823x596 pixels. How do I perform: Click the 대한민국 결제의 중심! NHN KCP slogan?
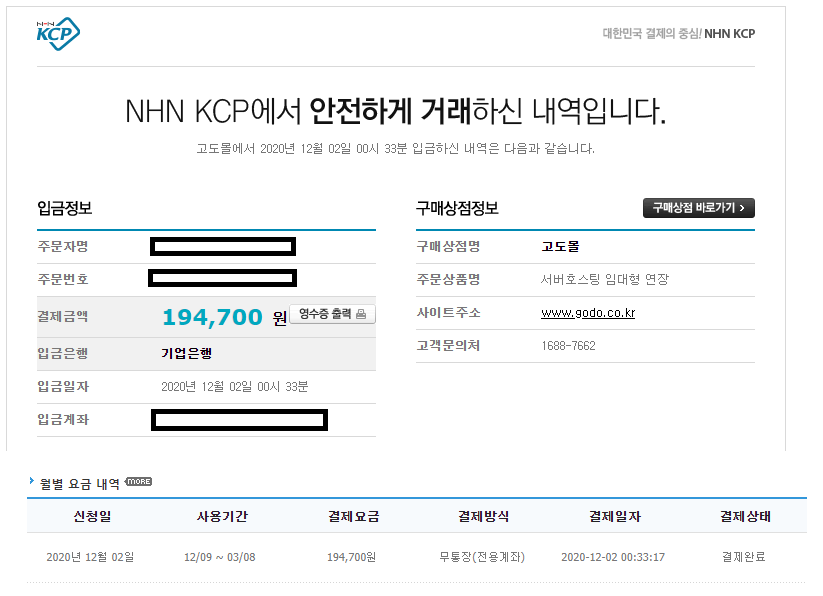(x=679, y=34)
